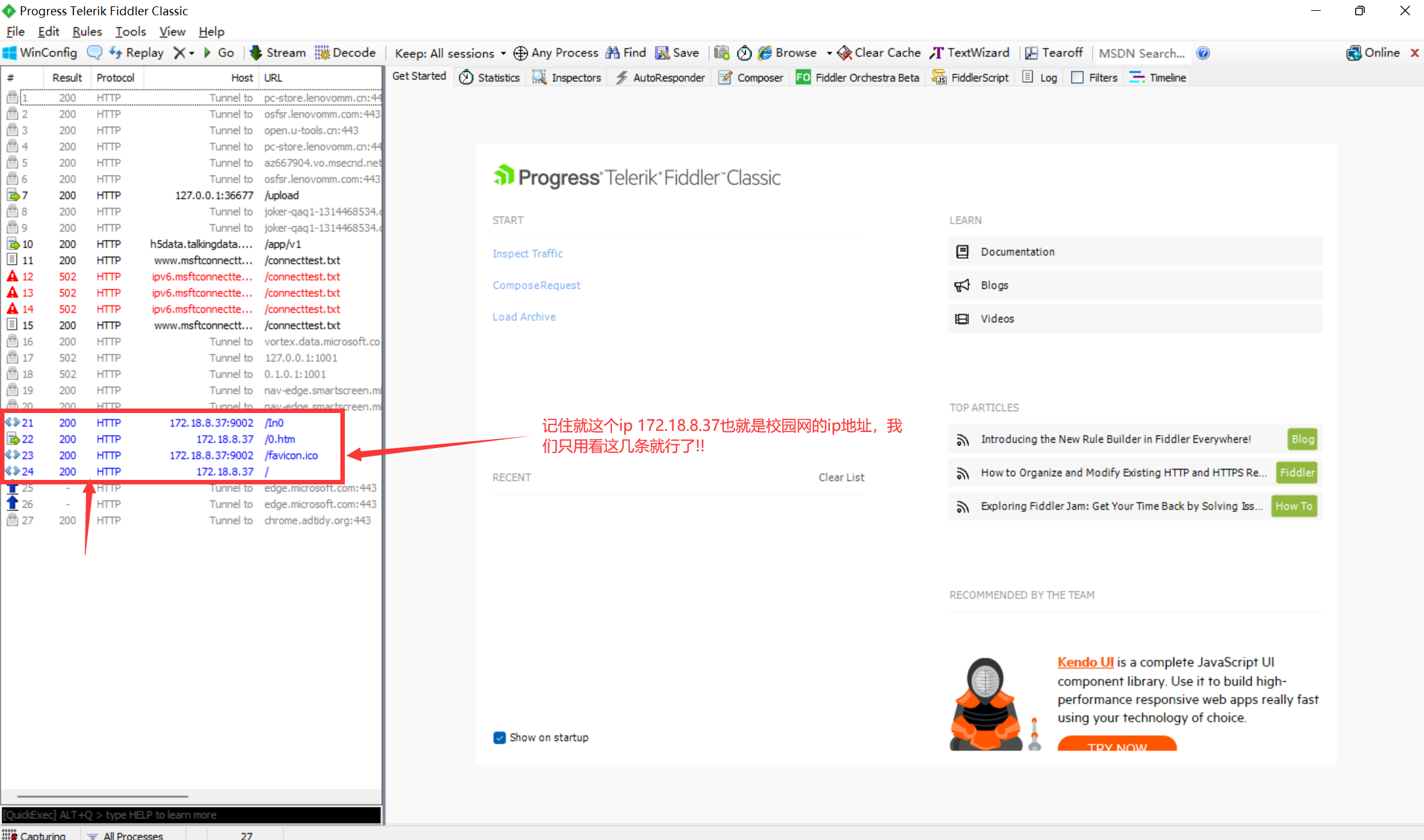
Task: Click the Online status indicator
Action: (1373, 53)
